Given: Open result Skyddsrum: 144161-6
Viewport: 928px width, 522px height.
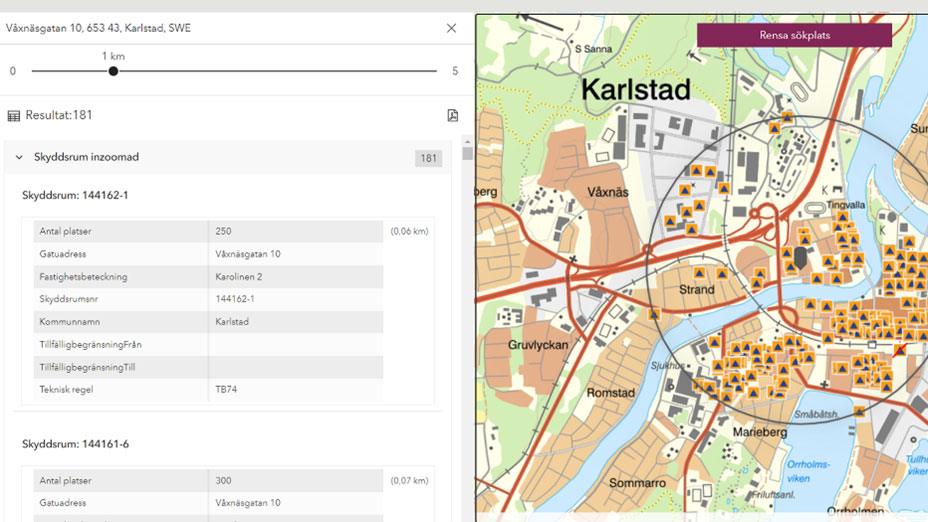Looking at the screenshot, I should click(x=75, y=444).
